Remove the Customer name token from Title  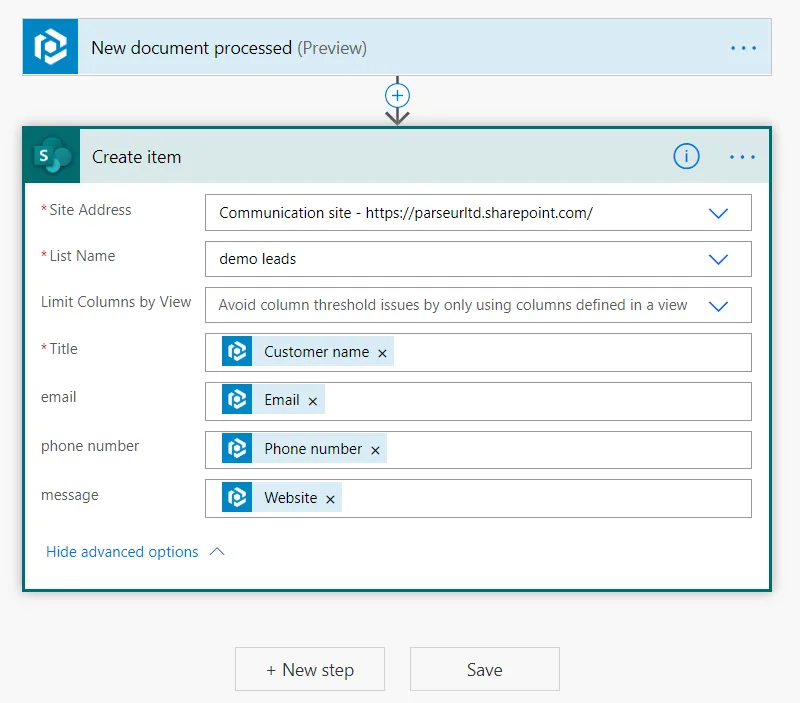click(383, 352)
